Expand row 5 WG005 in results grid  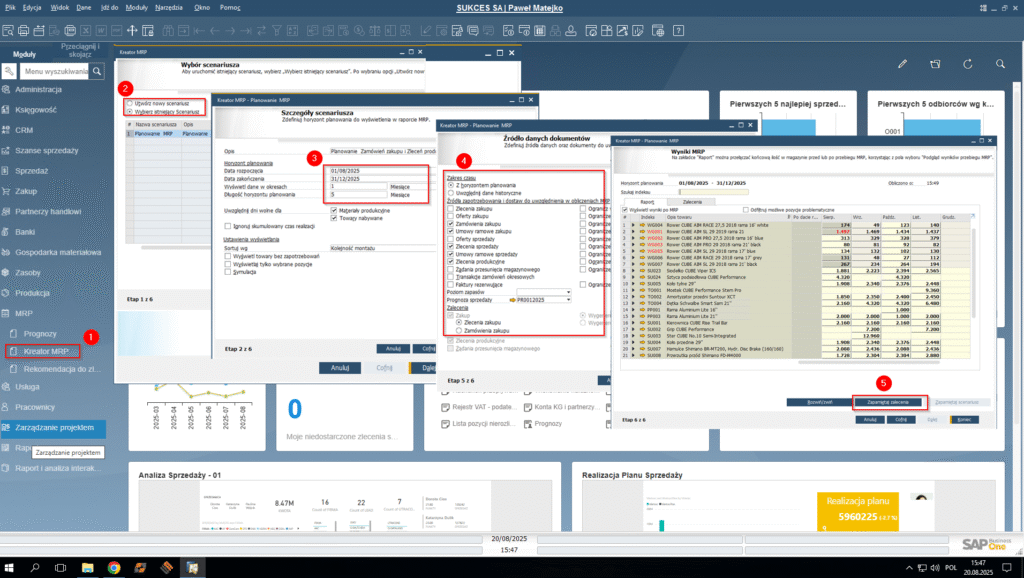coord(633,251)
